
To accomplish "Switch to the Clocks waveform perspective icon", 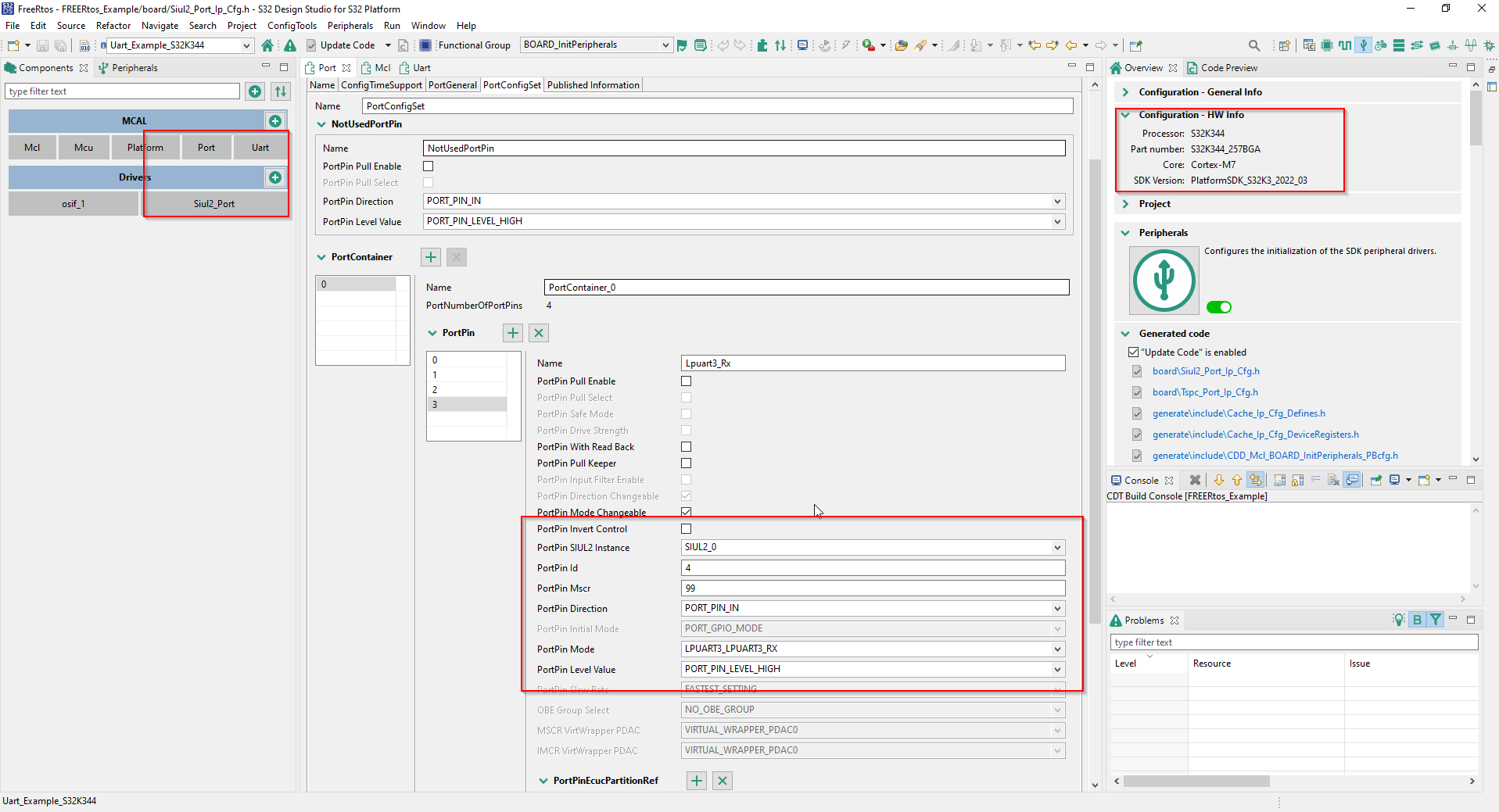I will tap(1345, 45).
